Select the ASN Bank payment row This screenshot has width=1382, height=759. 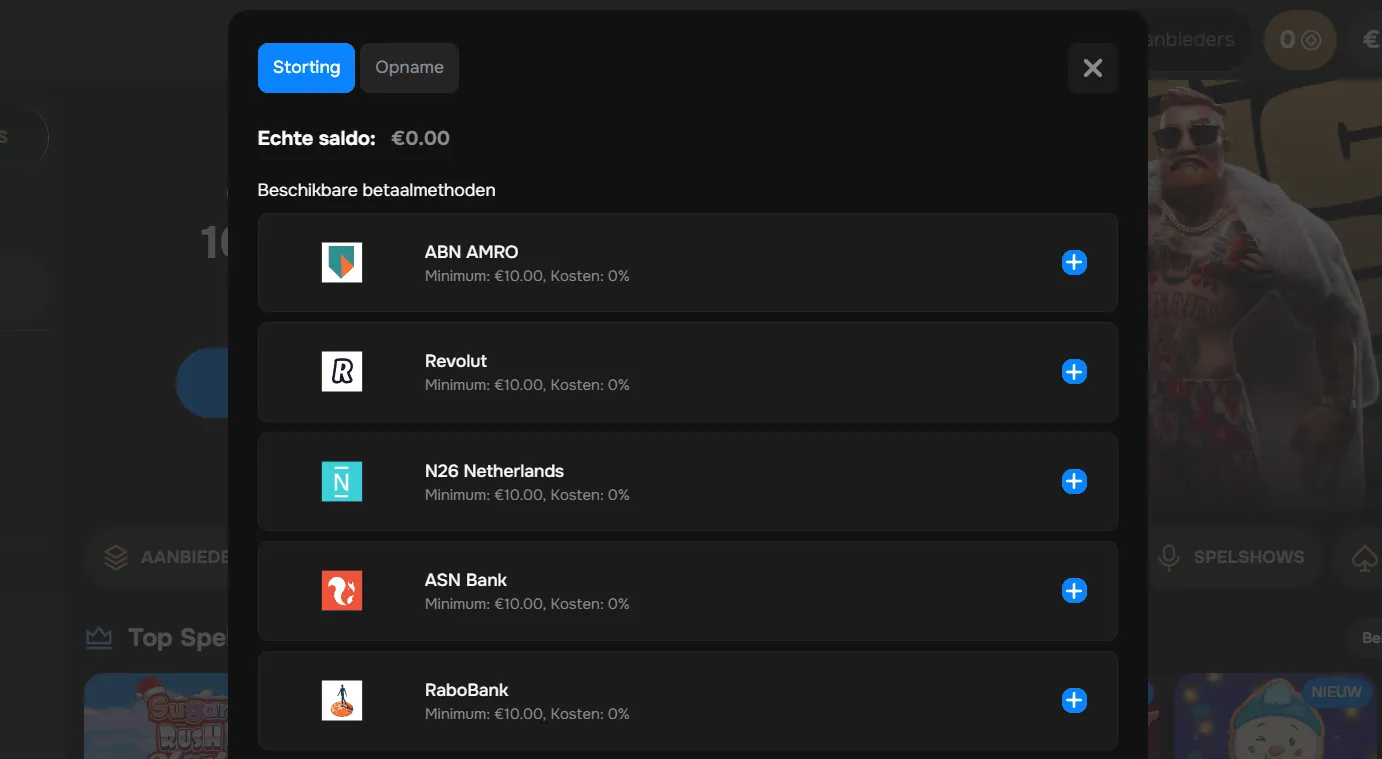[687, 590]
